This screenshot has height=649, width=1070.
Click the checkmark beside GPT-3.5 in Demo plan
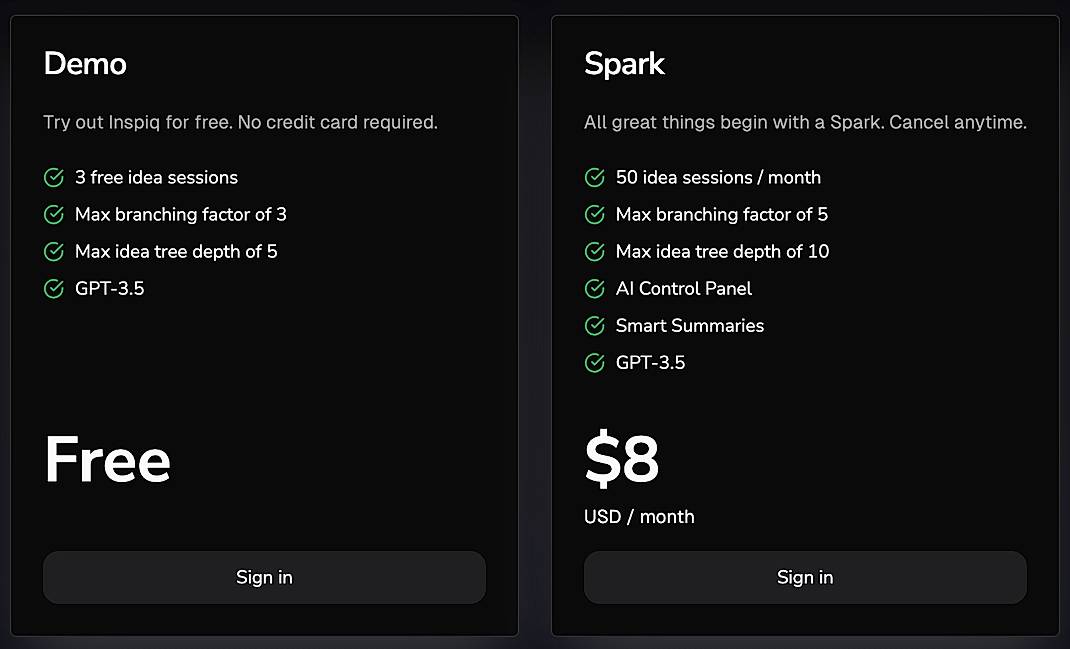click(x=53, y=288)
